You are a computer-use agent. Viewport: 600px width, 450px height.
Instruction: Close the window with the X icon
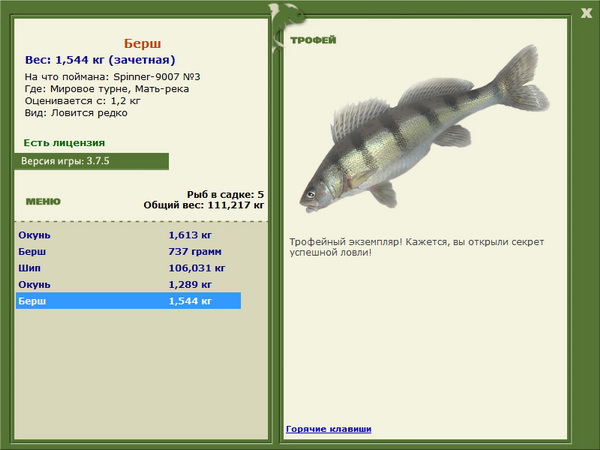tap(586, 13)
